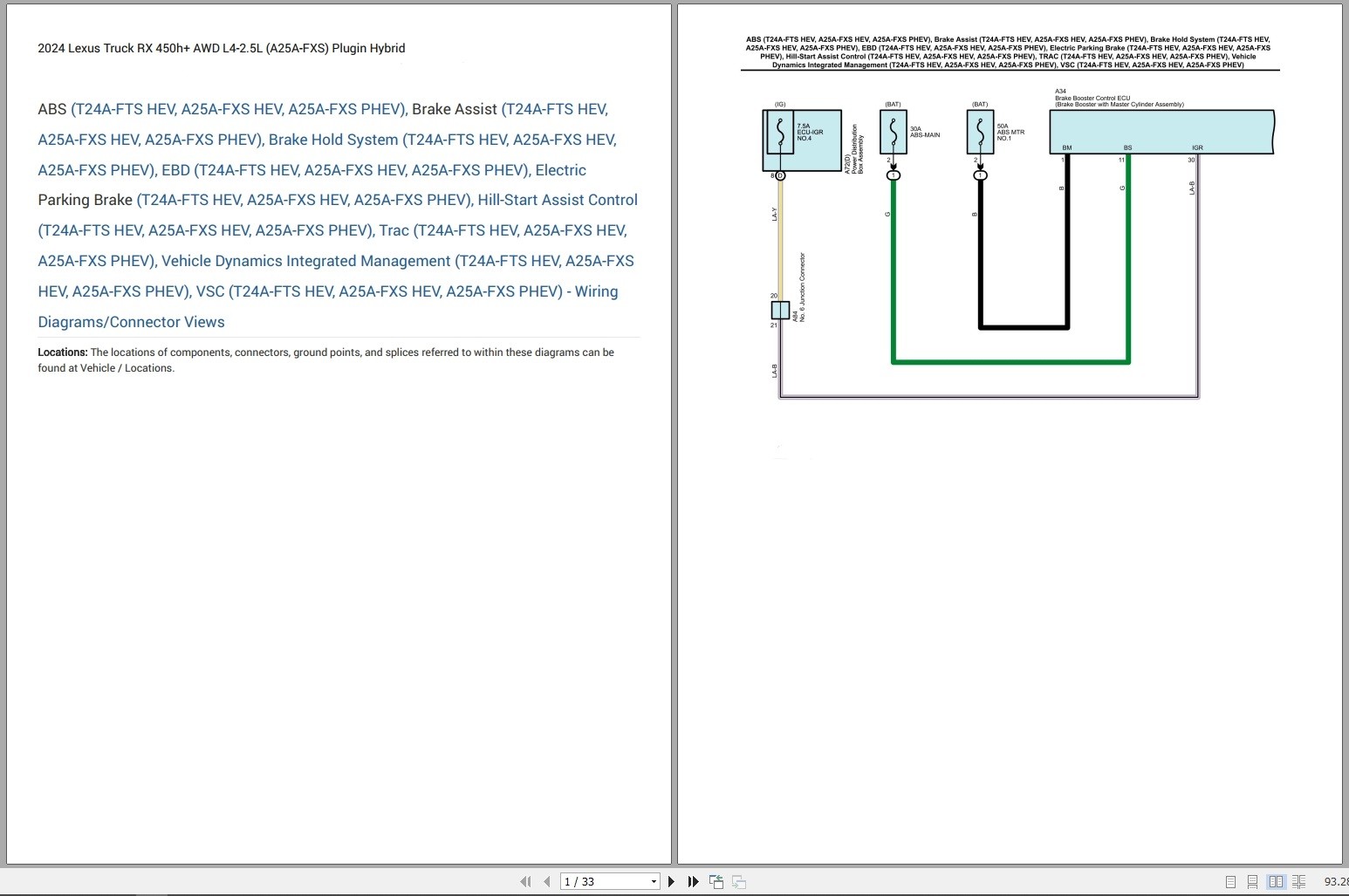The image size is (1349, 896).
Task: Click 'VSC' in the left page heading
Action: (210, 291)
